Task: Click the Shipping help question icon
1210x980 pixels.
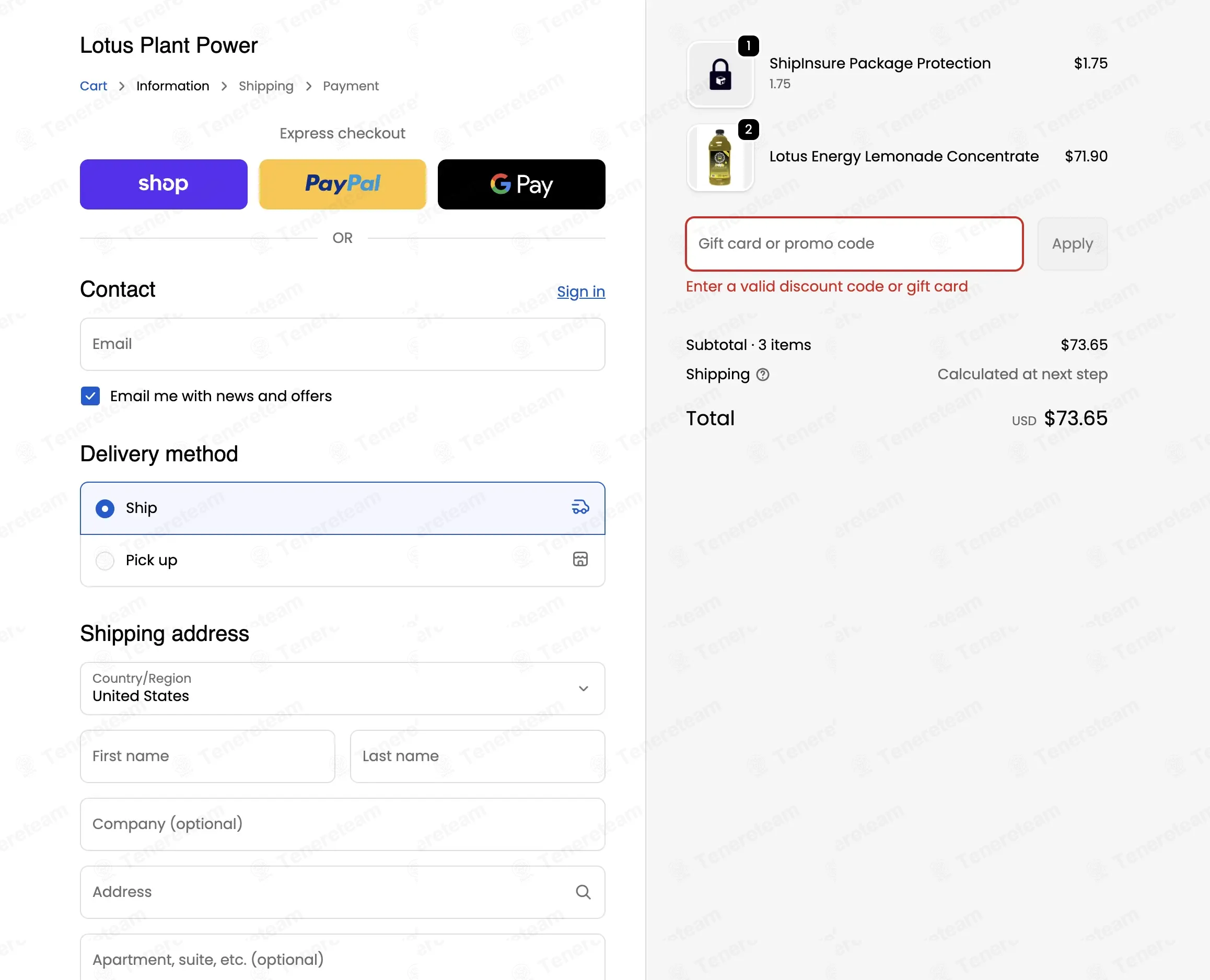Action: tap(762, 374)
